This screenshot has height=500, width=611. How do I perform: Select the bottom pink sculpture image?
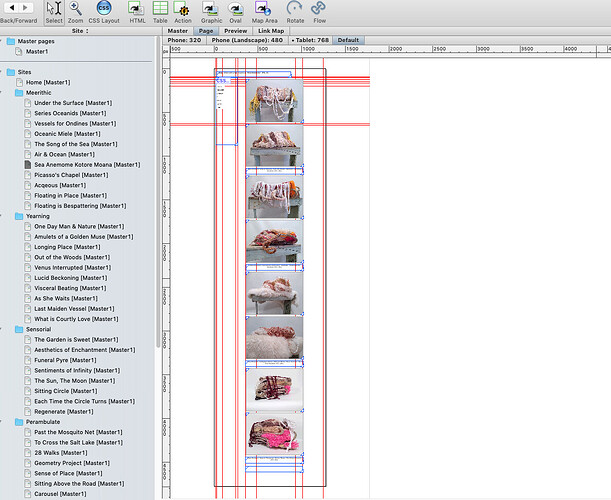tap(274, 433)
